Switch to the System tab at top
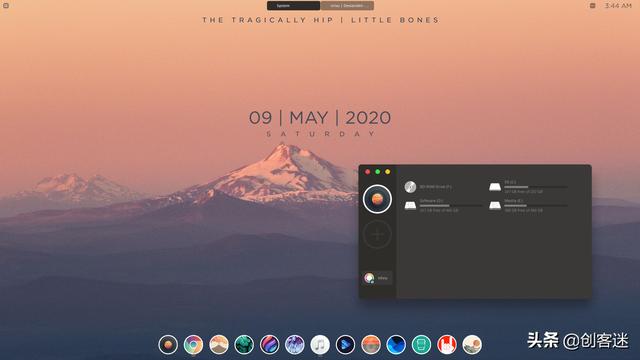Image resolution: width=640 pixels, height=360 pixels. point(293,6)
